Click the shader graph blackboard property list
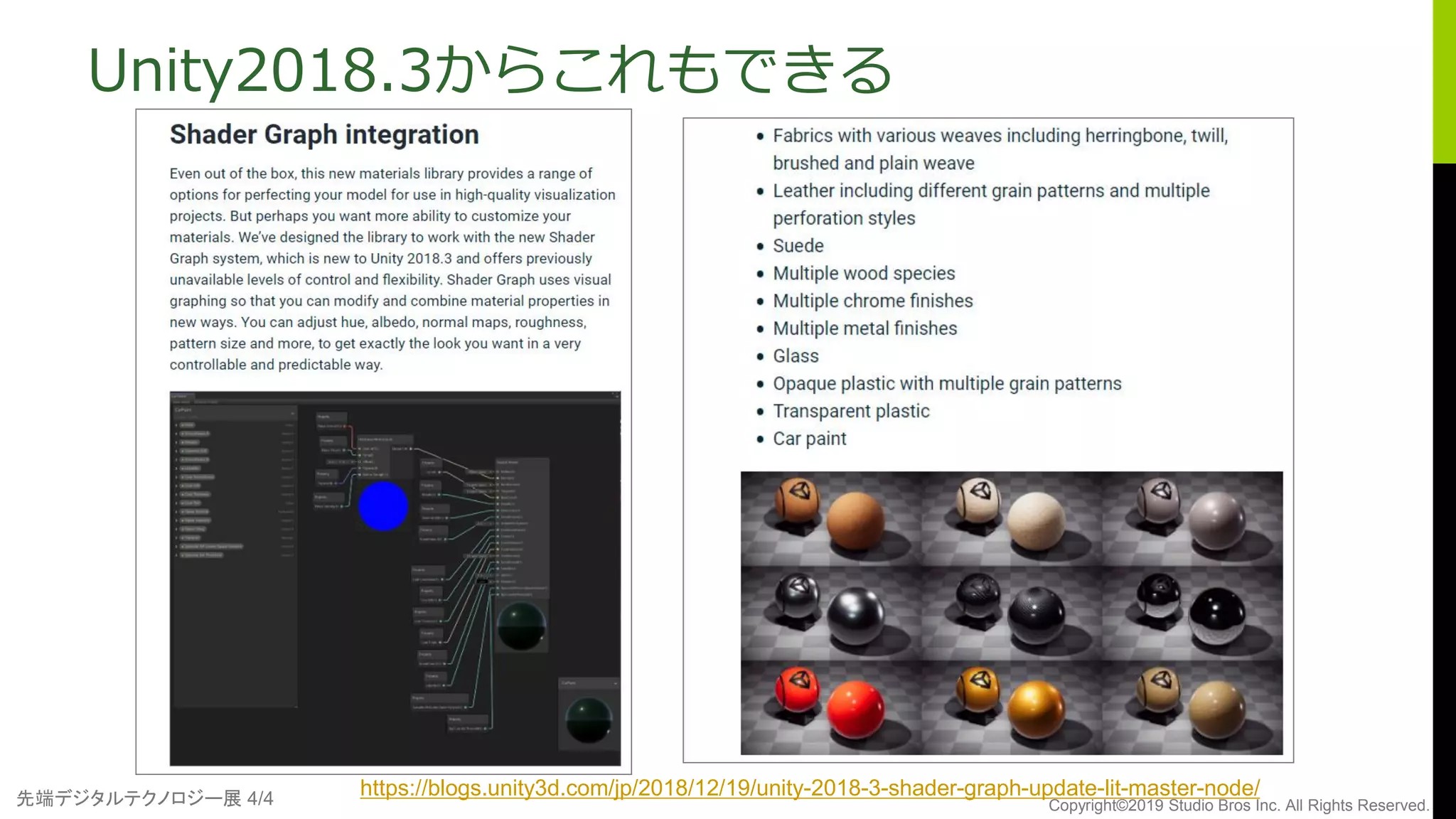Viewport: 1456px width, 819px height. [x=235, y=556]
